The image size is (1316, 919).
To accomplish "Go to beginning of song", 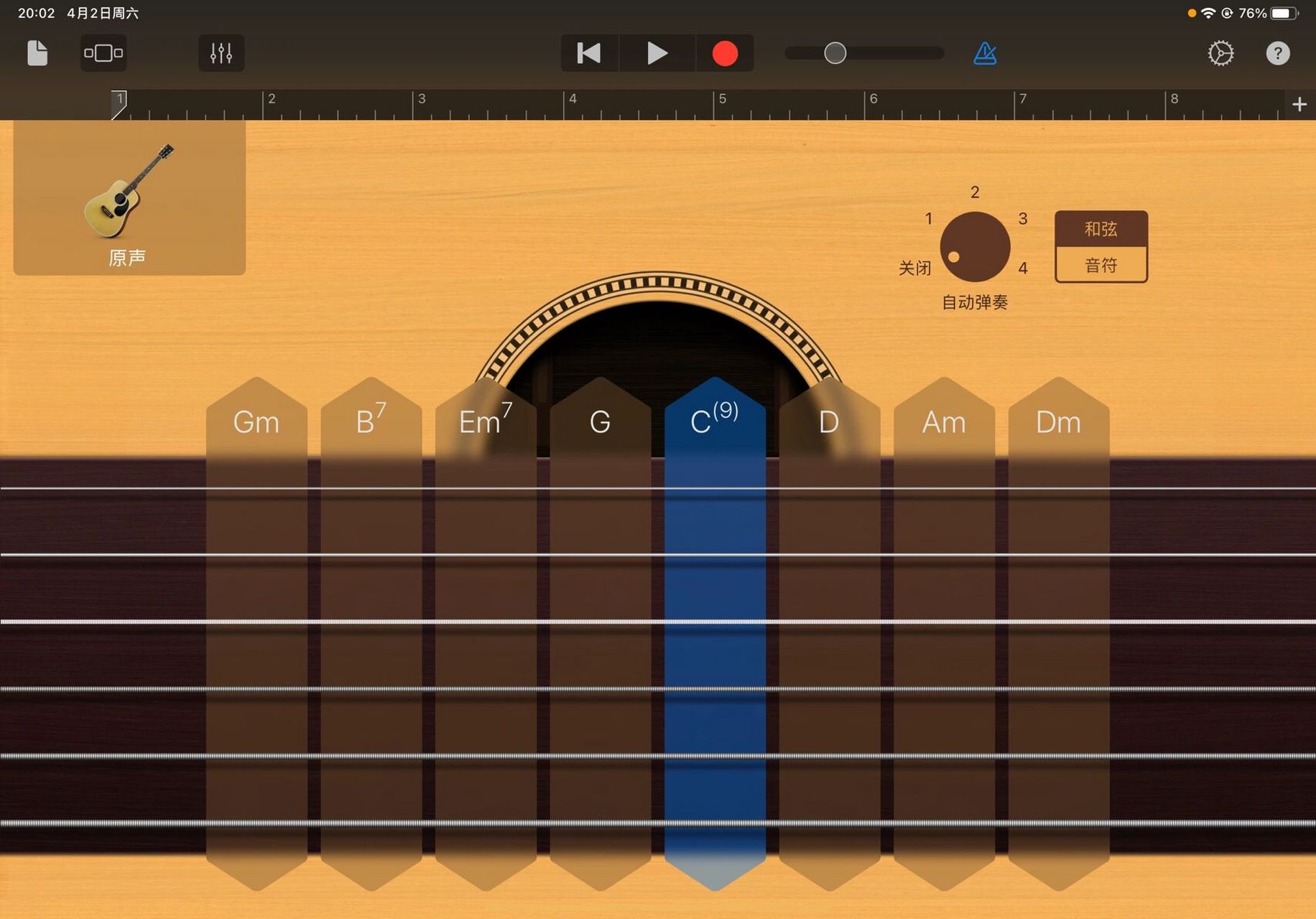I will pyautogui.click(x=589, y=53).
